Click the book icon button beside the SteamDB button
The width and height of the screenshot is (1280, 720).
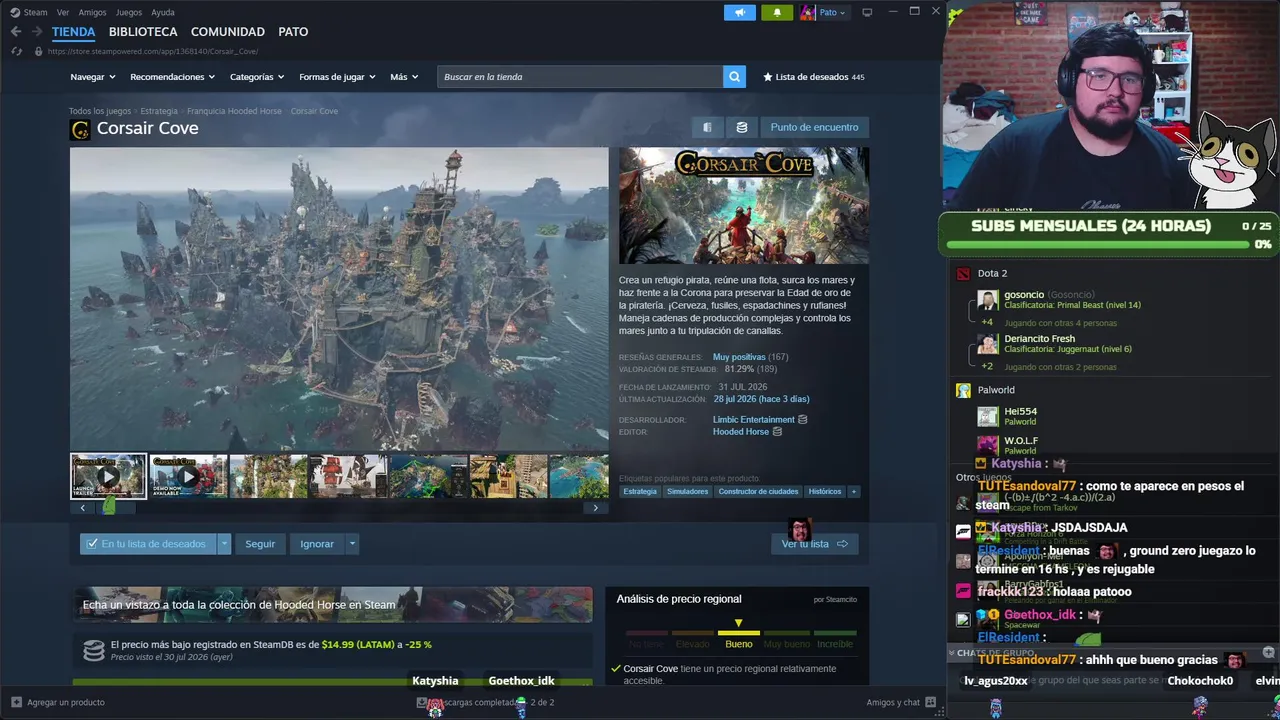[707, 127]
